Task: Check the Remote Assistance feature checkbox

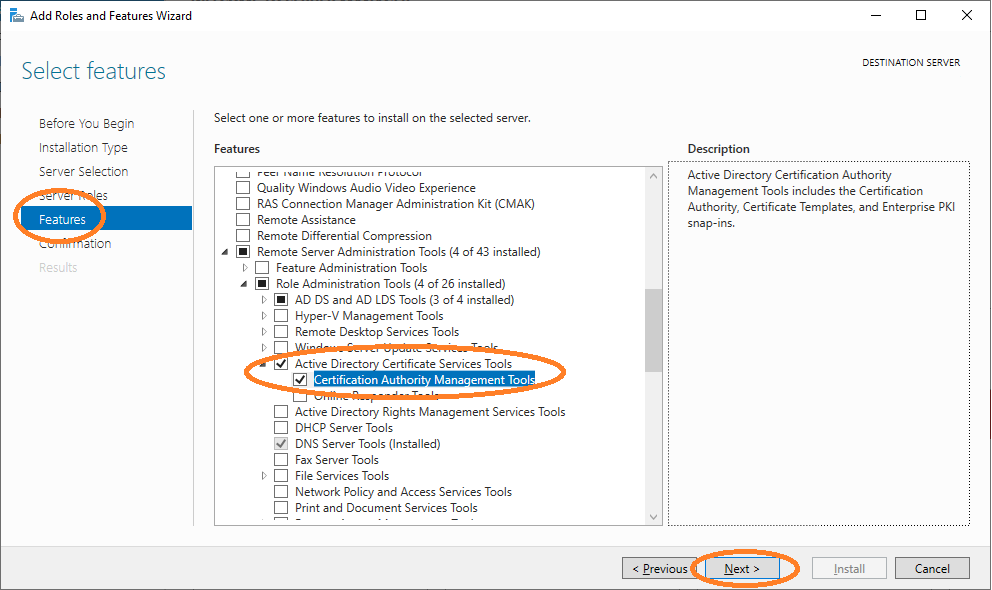Action: pos(242,220)
